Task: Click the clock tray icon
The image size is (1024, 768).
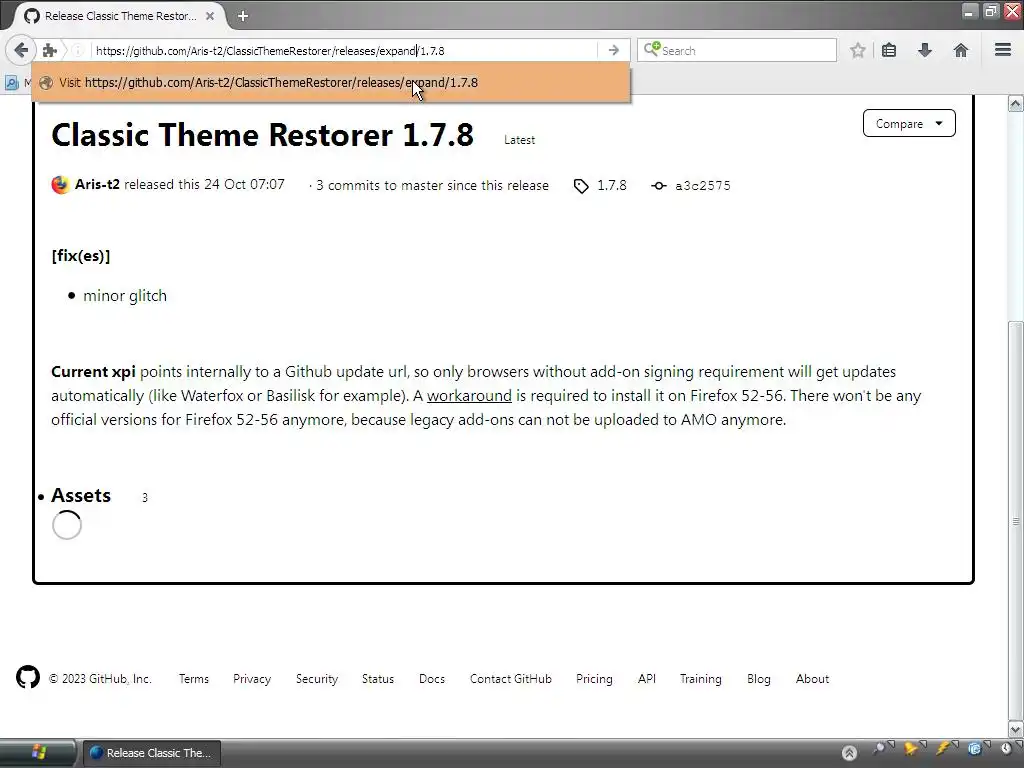Action: pyautogui.click(x=1006, y=748)
